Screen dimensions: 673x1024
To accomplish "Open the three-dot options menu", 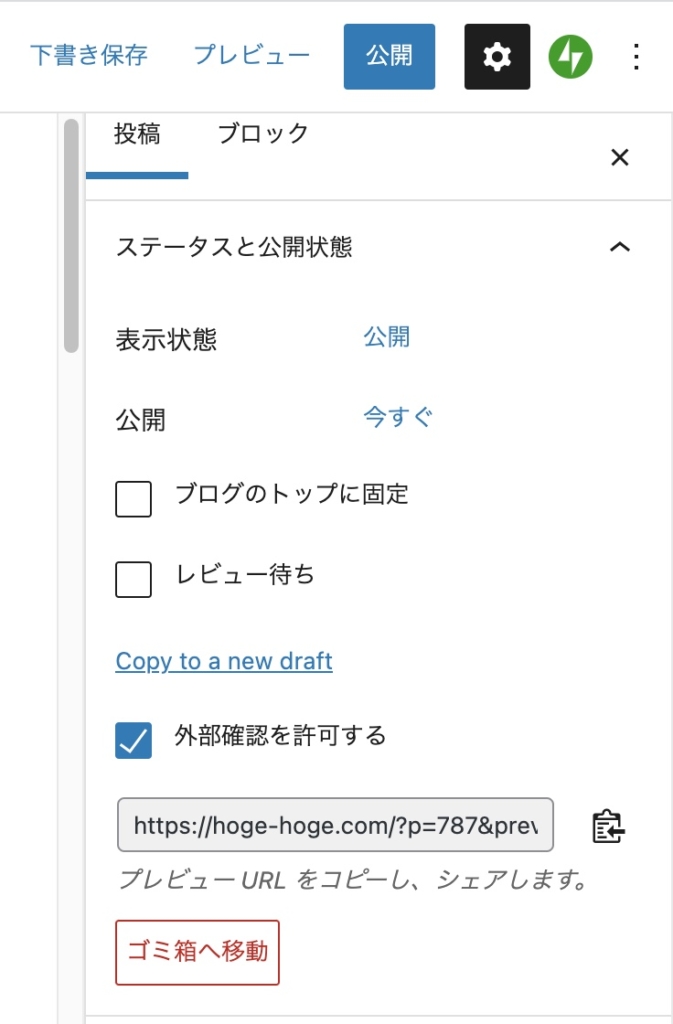I will (637, 57).
